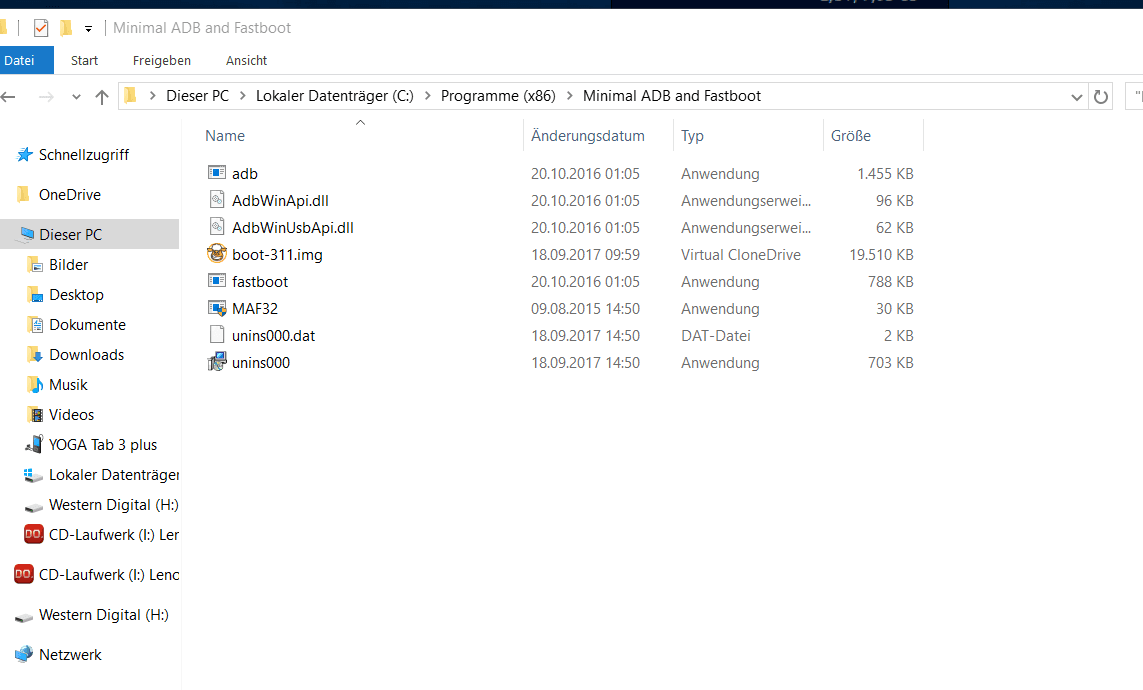Refresh the current folder view
The width and height of the screenshot is (1143, 690).
[1101, 96]
